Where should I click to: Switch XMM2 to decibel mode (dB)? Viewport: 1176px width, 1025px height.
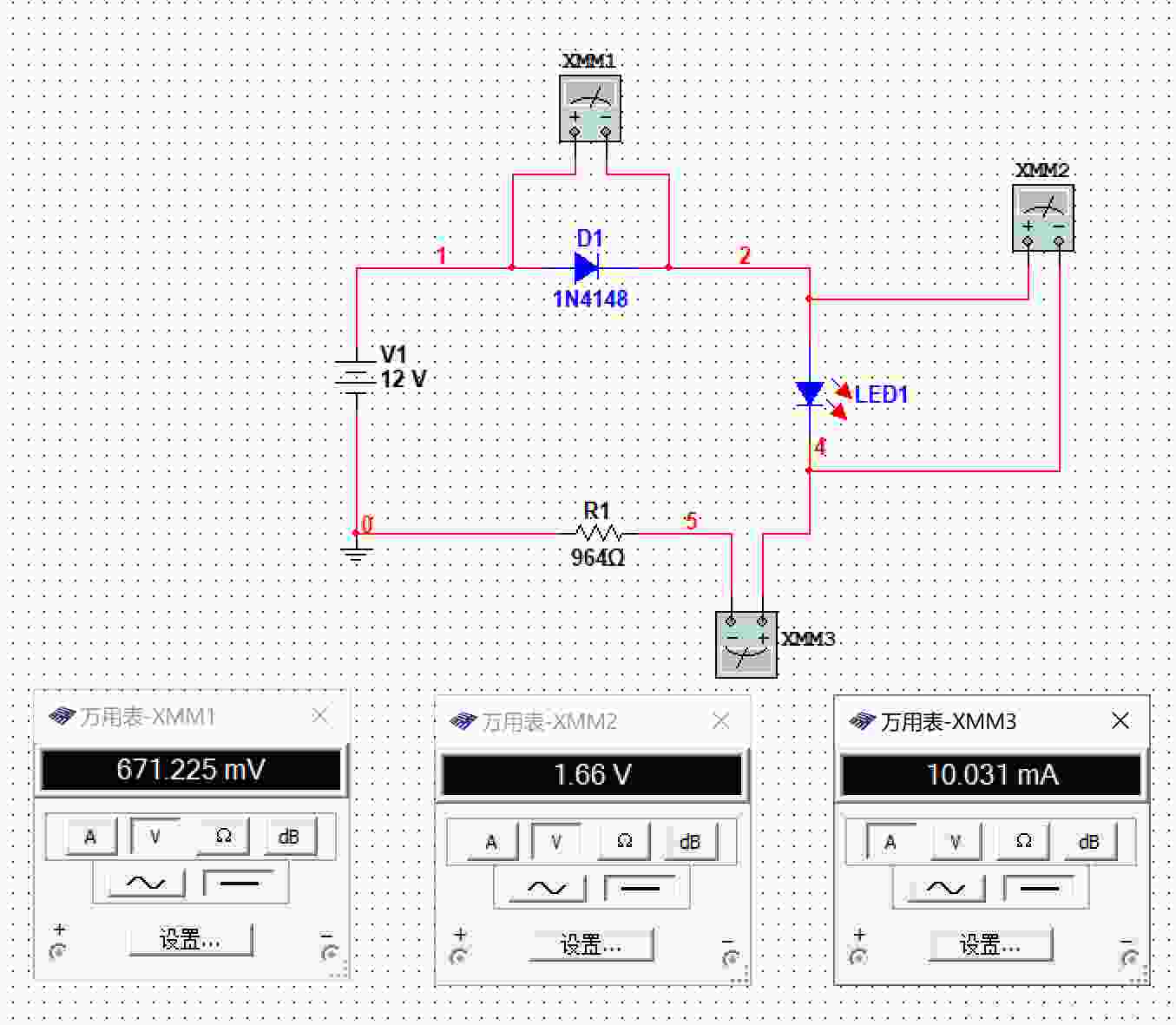(690, 842)
